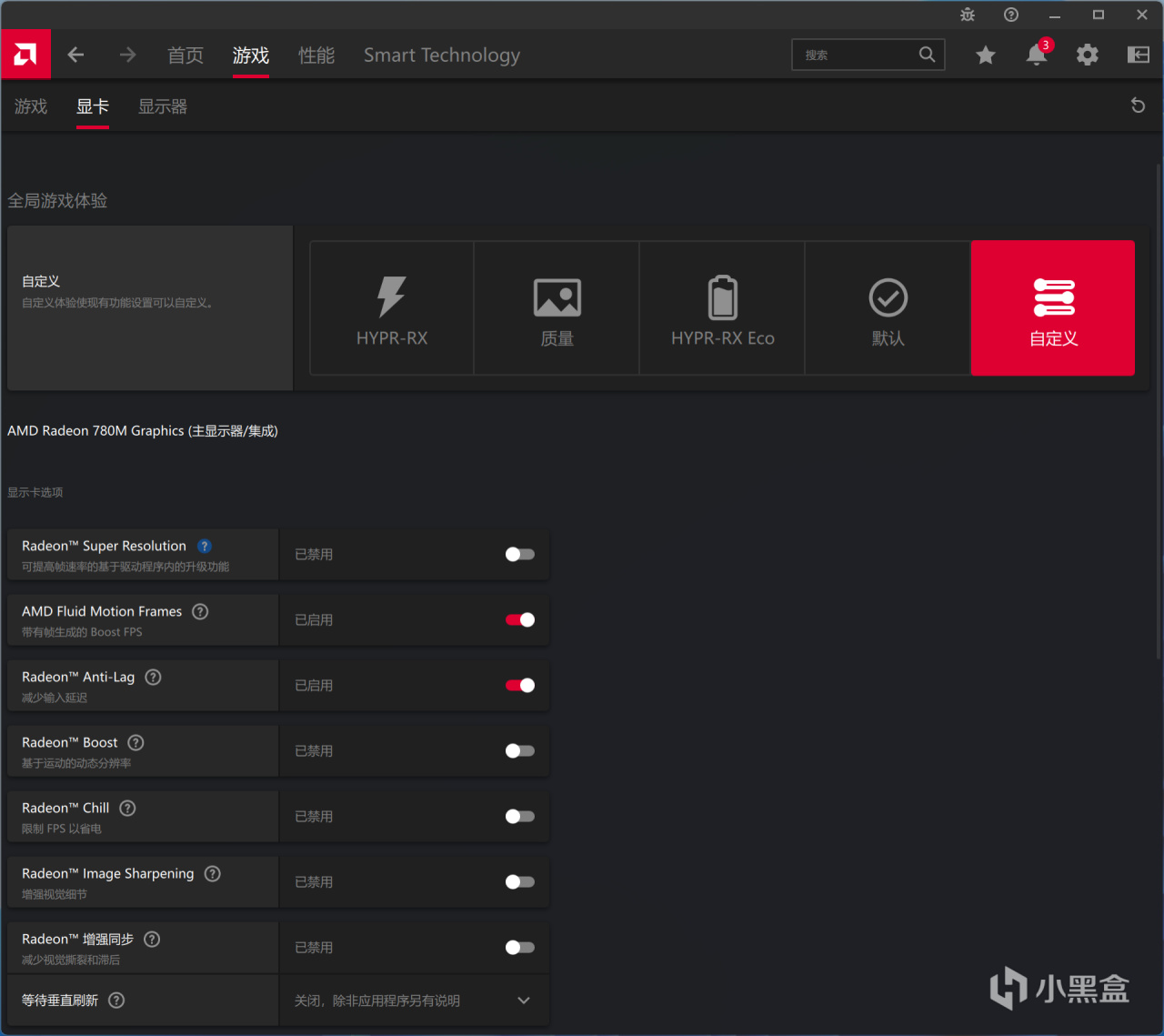1164x1036 pixels.
Task: Show help for Radeon Chill
Action: click(127, 808)
